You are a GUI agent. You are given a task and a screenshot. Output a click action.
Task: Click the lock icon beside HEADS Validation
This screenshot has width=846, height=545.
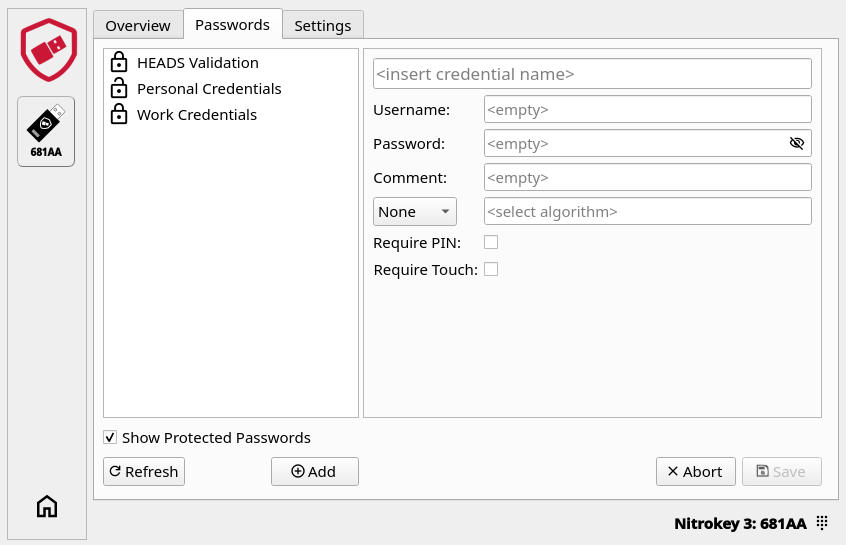click(x=119, y=63)
